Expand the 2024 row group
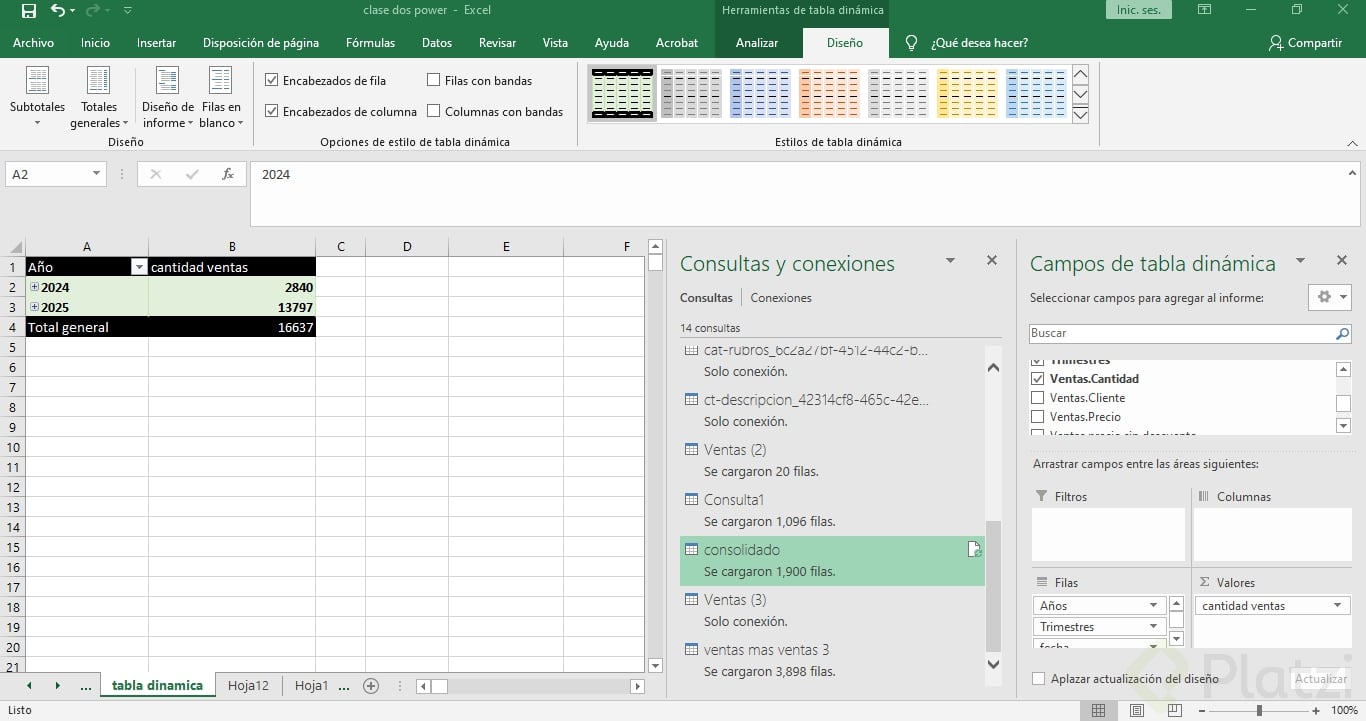 pyautogui.click(x=35, y=287)
